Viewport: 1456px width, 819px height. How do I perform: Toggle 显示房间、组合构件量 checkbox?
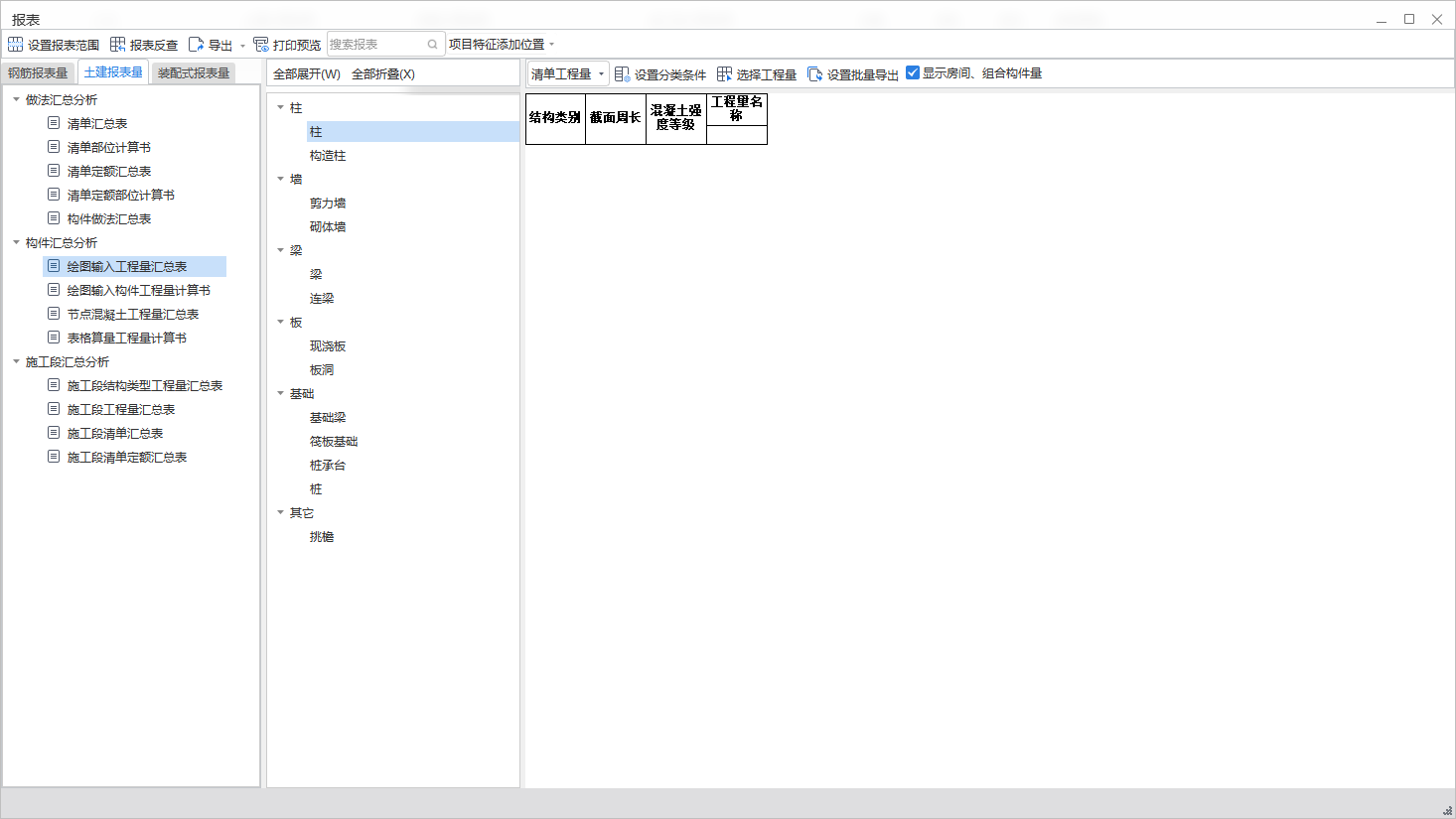point(913,72)
